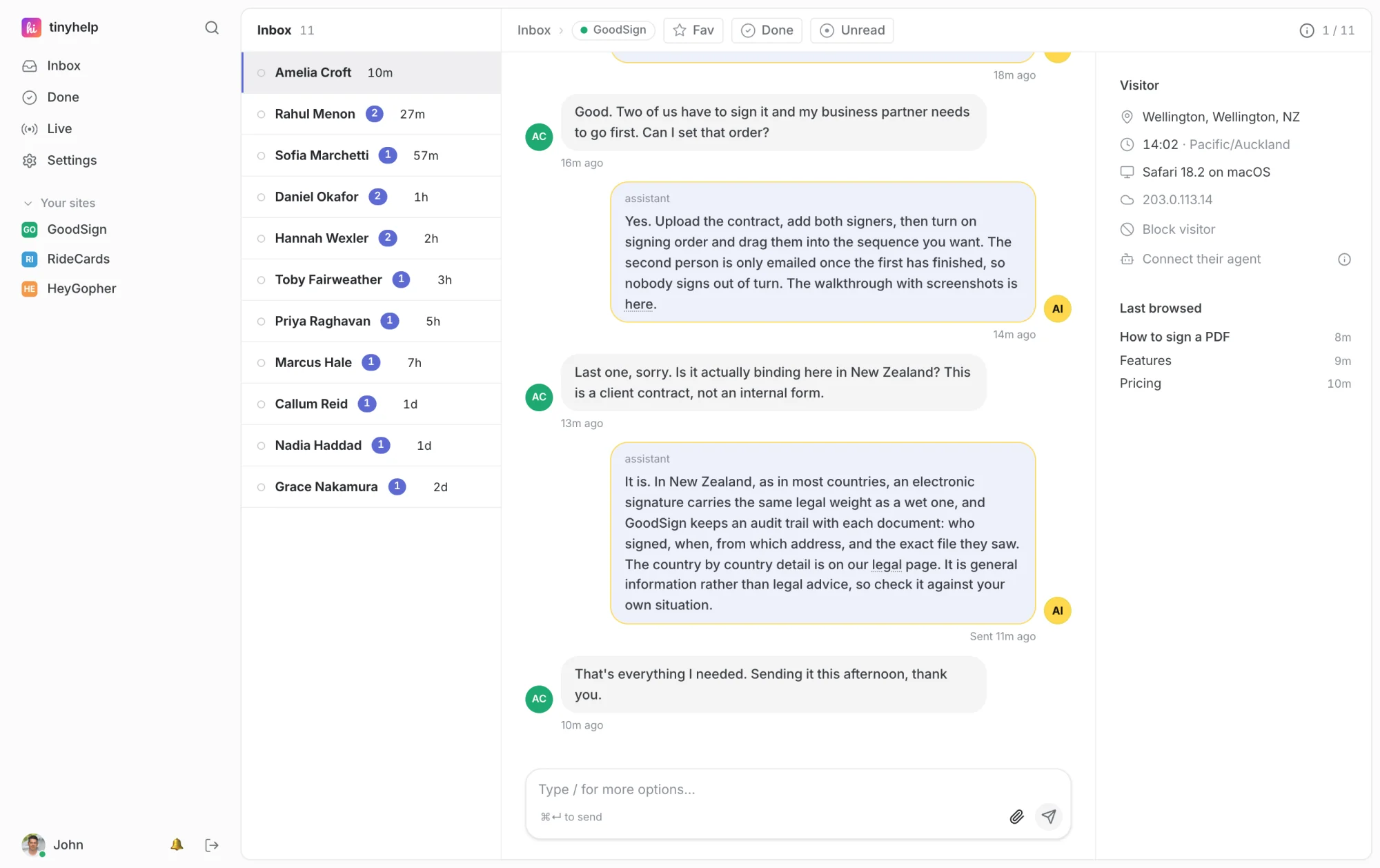
Task: Click the AI avatar on legal answer
Action: pyautogui.click(x=1057, y=611)
